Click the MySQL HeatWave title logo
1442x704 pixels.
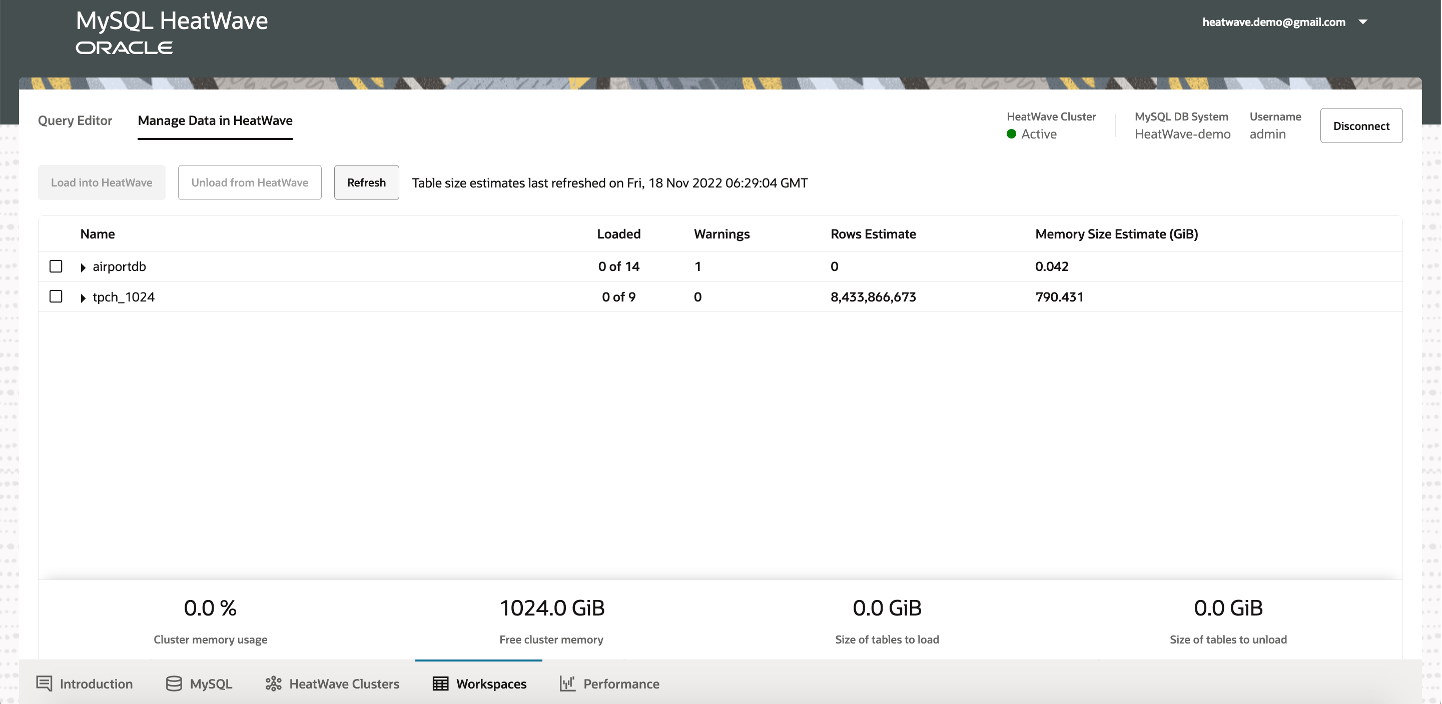tap(171, 20)
